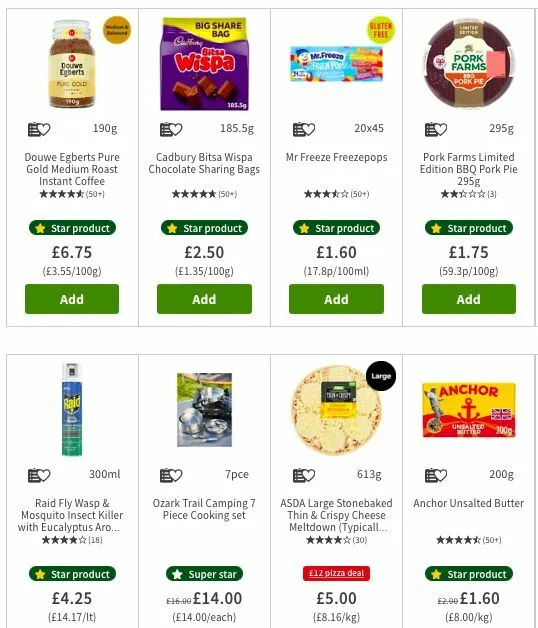Viewport: 538px width, 628px height.
Task: Add Douwe Egberts coffee to favourites list
Action: tap(39, 129)
